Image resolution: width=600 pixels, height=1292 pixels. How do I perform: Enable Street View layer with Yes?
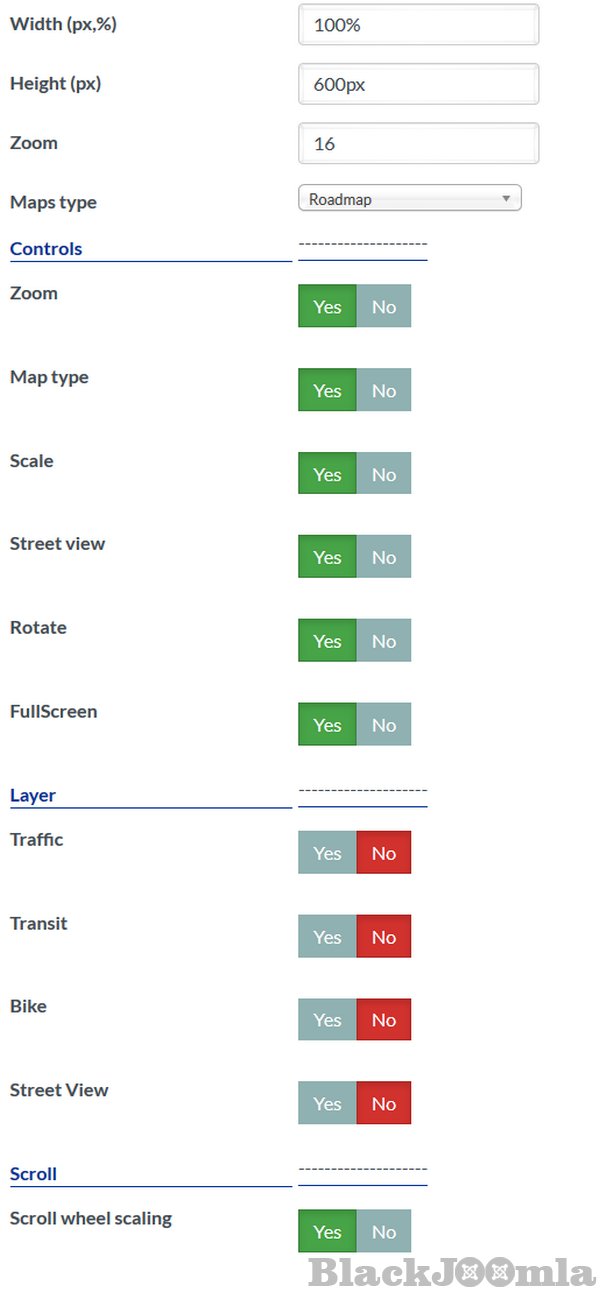(x=327, y=1104)
